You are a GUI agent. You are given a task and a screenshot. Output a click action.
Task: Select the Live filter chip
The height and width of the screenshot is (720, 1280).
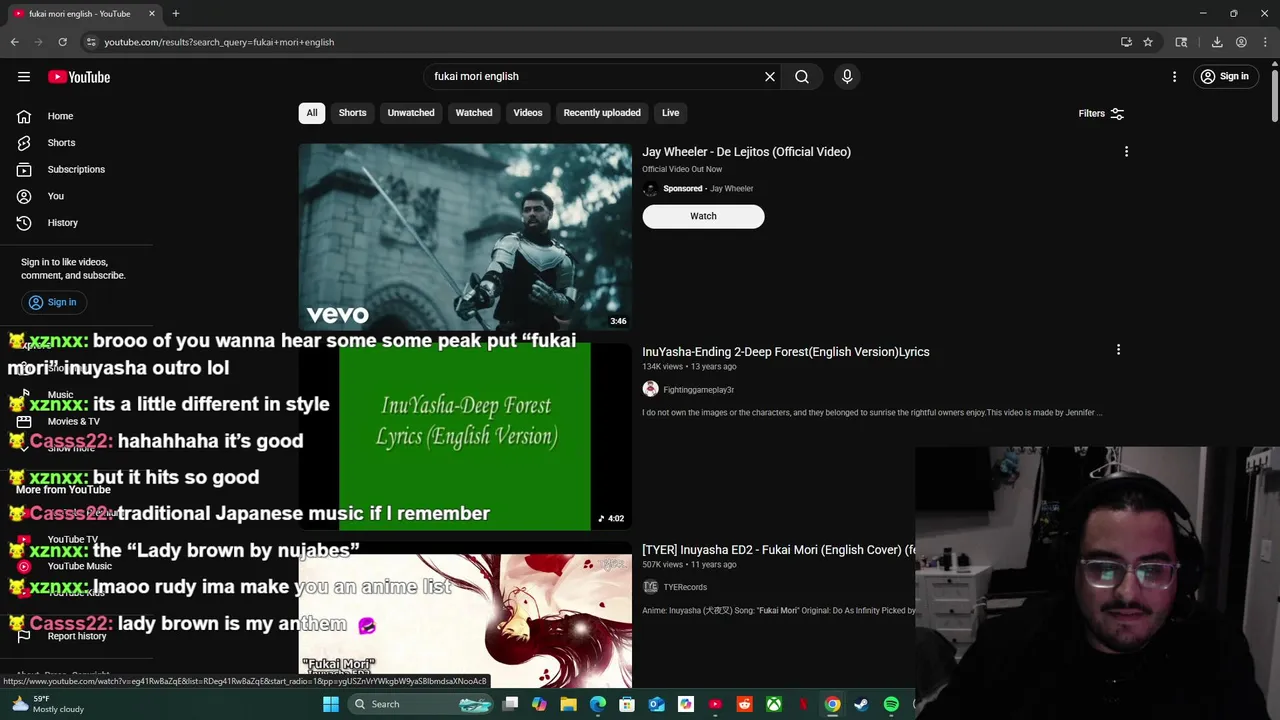pyautogui.click(x=670, y=113)
